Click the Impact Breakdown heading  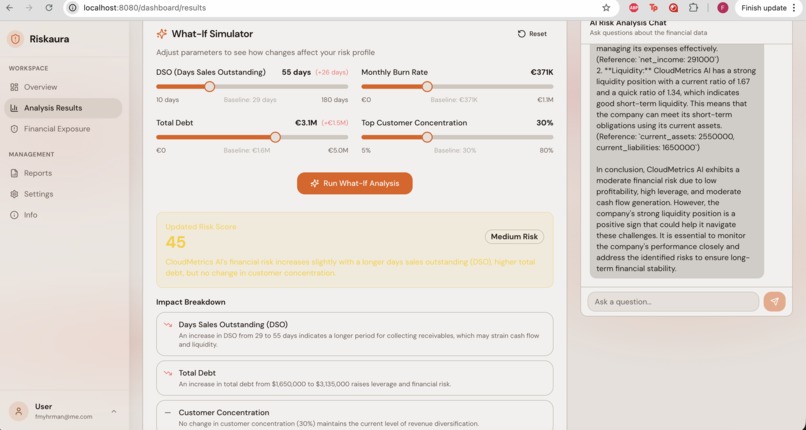pyautogui.click(x=191, y=302)
